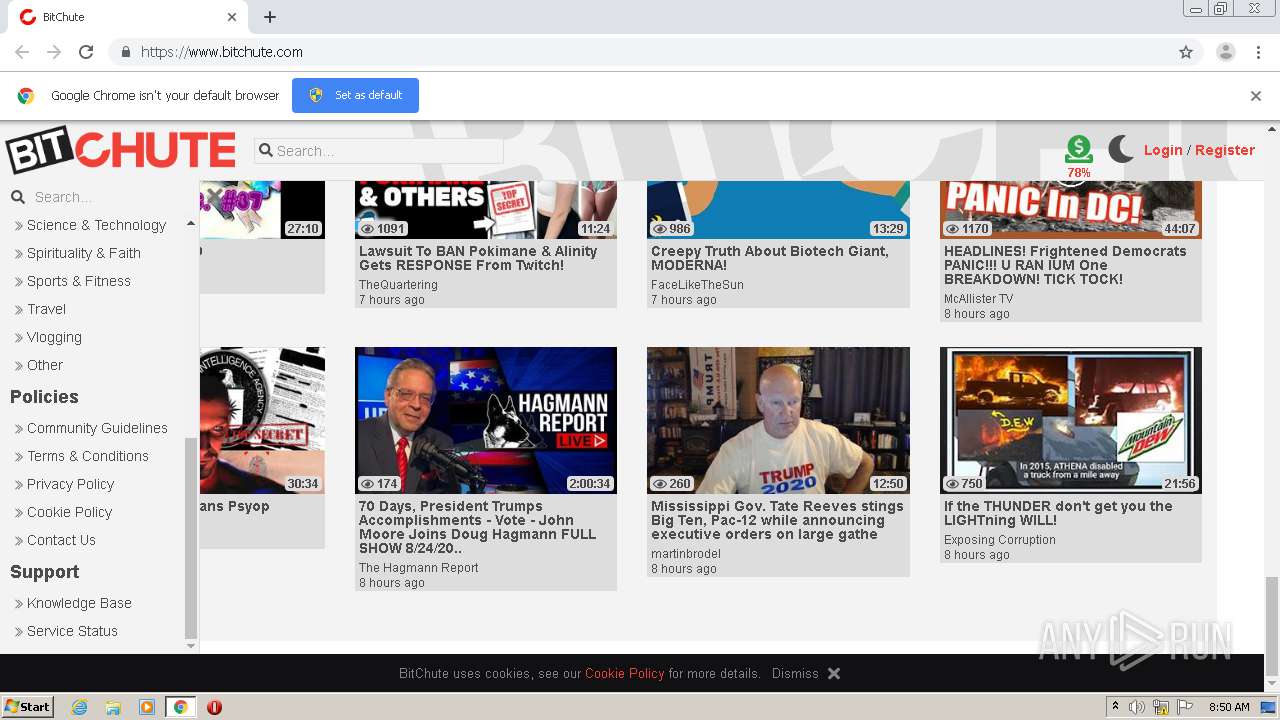Open the Knowledge Base page

click(79, 603)
